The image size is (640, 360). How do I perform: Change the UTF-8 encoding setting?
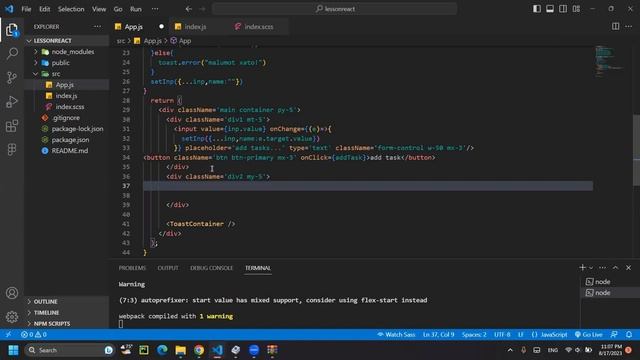[x=502, y=335]
